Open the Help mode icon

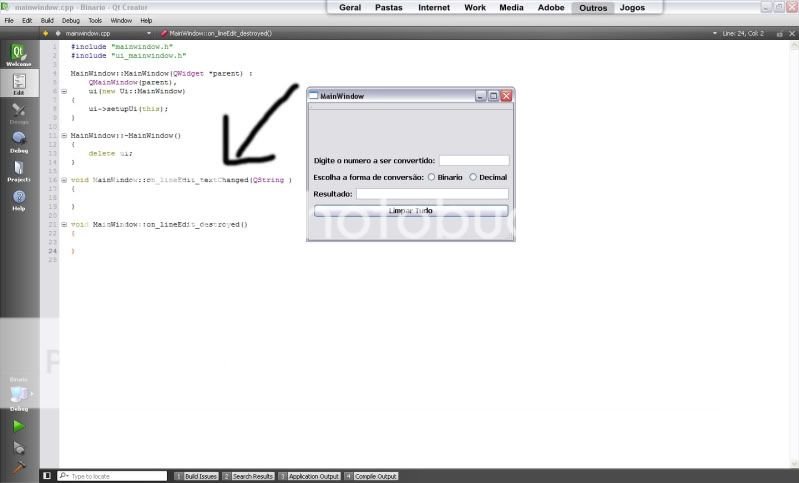(x=18, y=200)
